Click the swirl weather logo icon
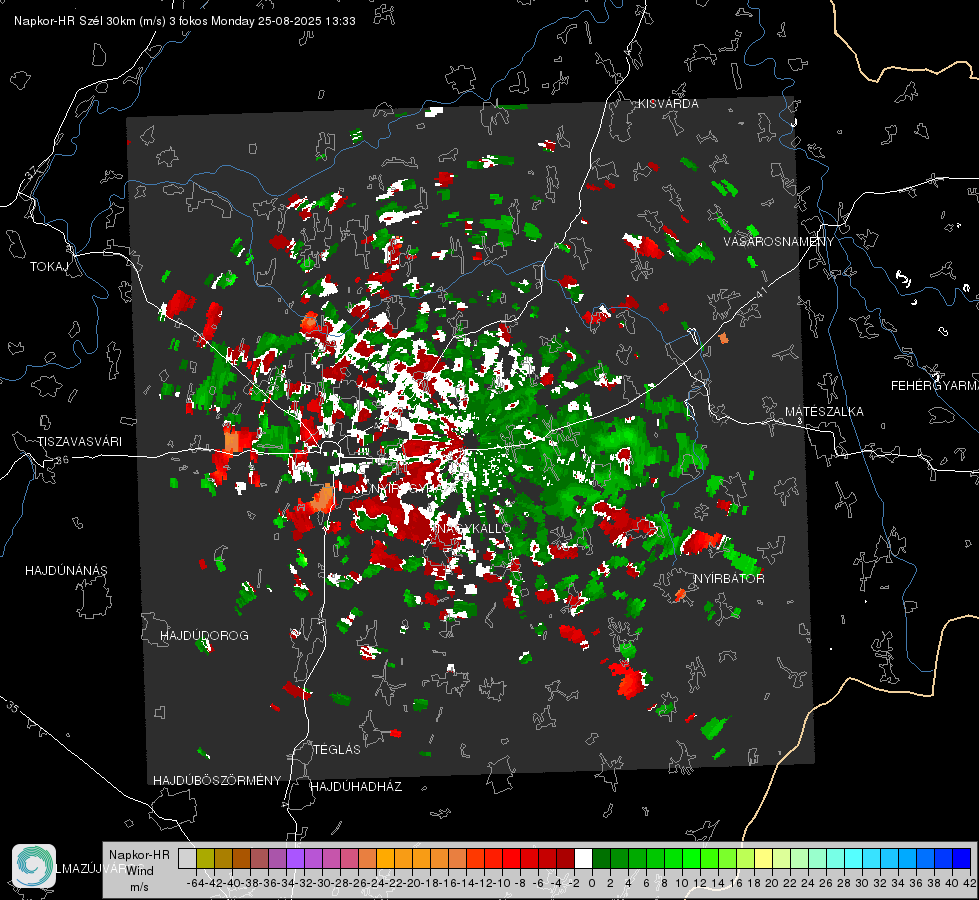 coord(34,866)
